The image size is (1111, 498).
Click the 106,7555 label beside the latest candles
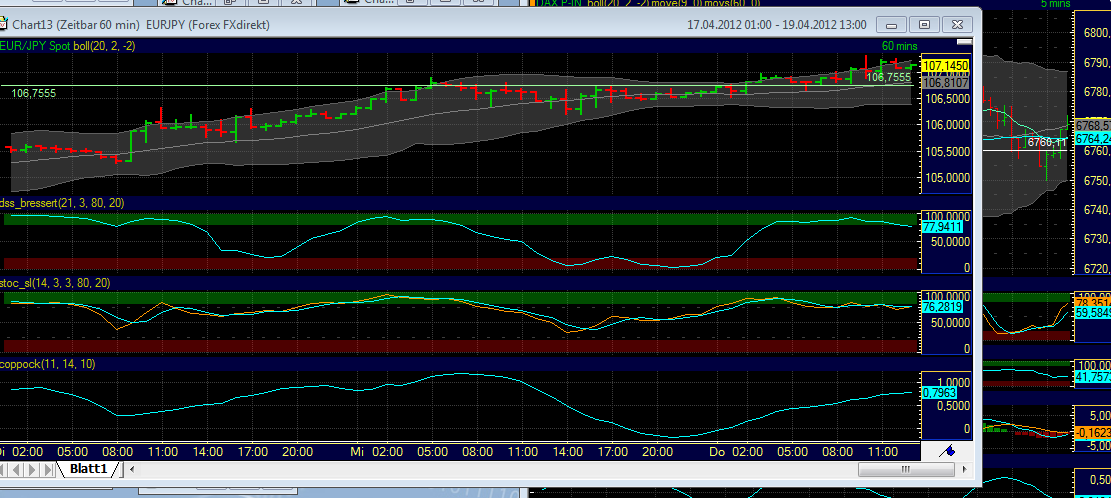pyautogui.click(x=889, y=77)
